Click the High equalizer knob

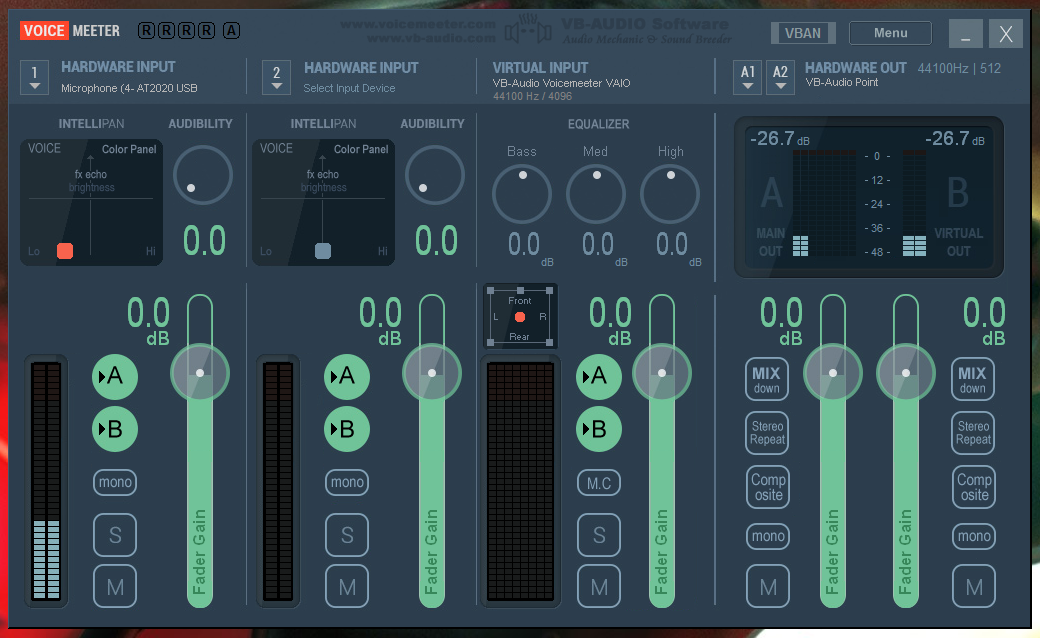point(670,194)
